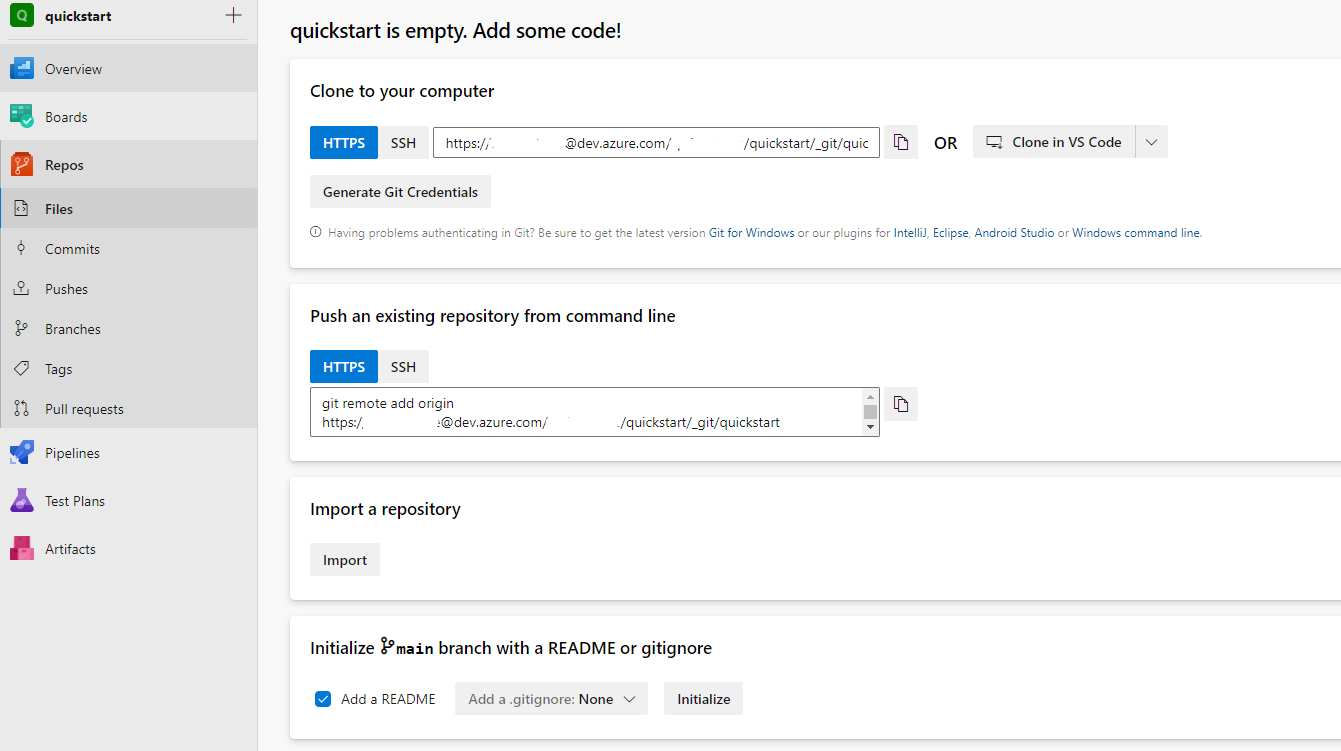Click the Overview icon in the sidebar
Screen dimensions: 1341x751
tap(22, 69)
